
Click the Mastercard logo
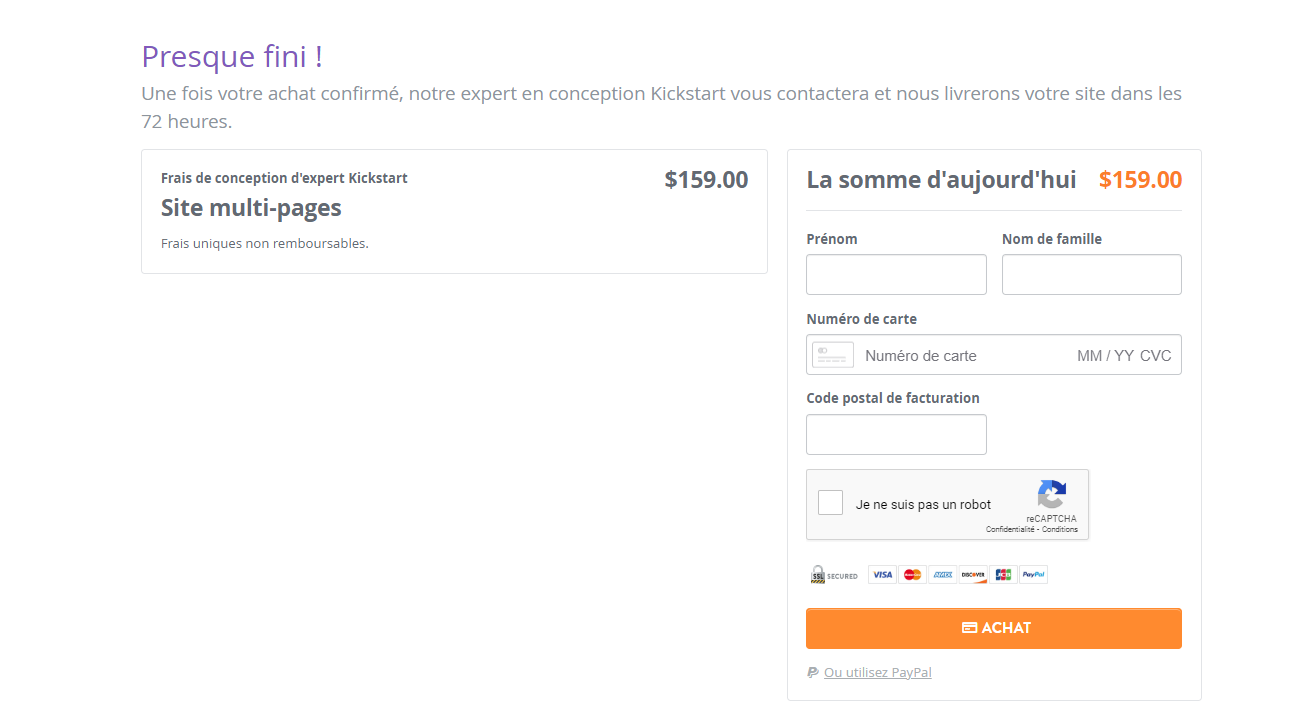(912, 575)
